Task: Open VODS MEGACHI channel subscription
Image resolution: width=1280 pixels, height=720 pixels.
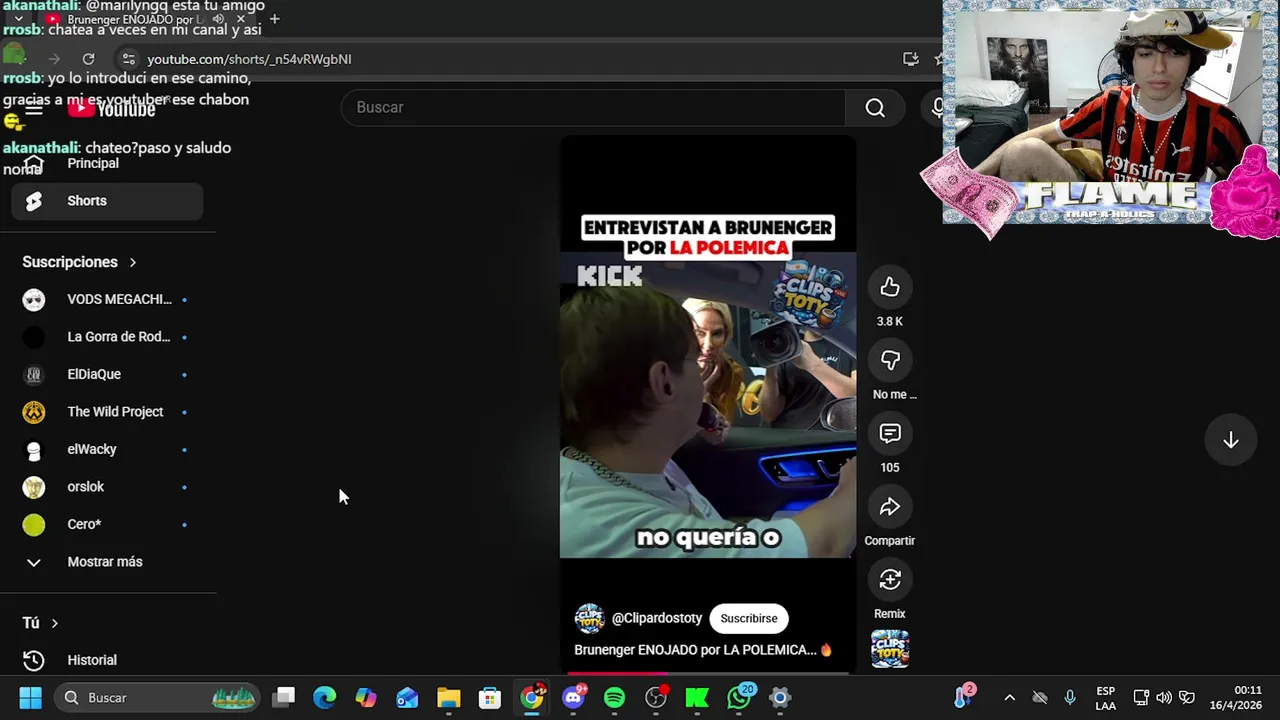Action: 108,299
